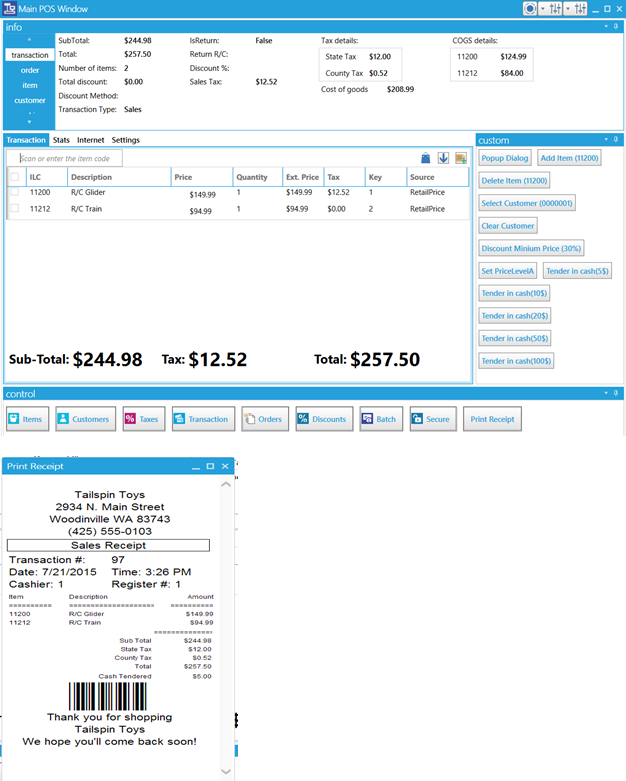Open the Taxes control button

pos(141,419)
